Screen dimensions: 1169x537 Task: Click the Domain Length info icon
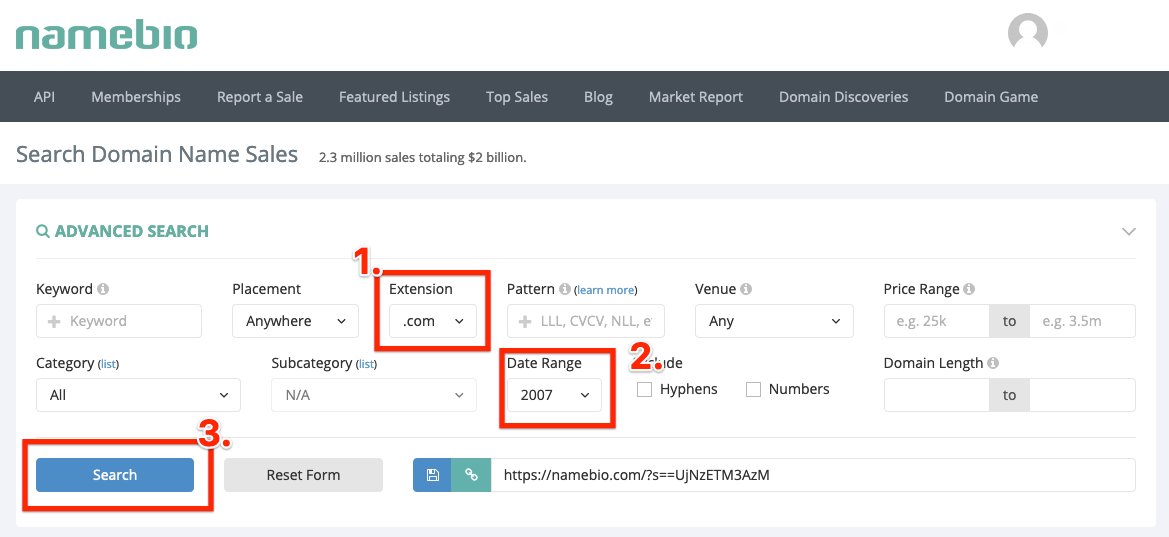click(x=992, y=363)
